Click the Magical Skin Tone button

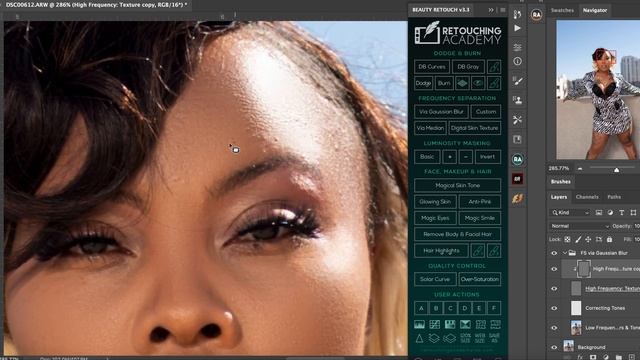(458, 185)
